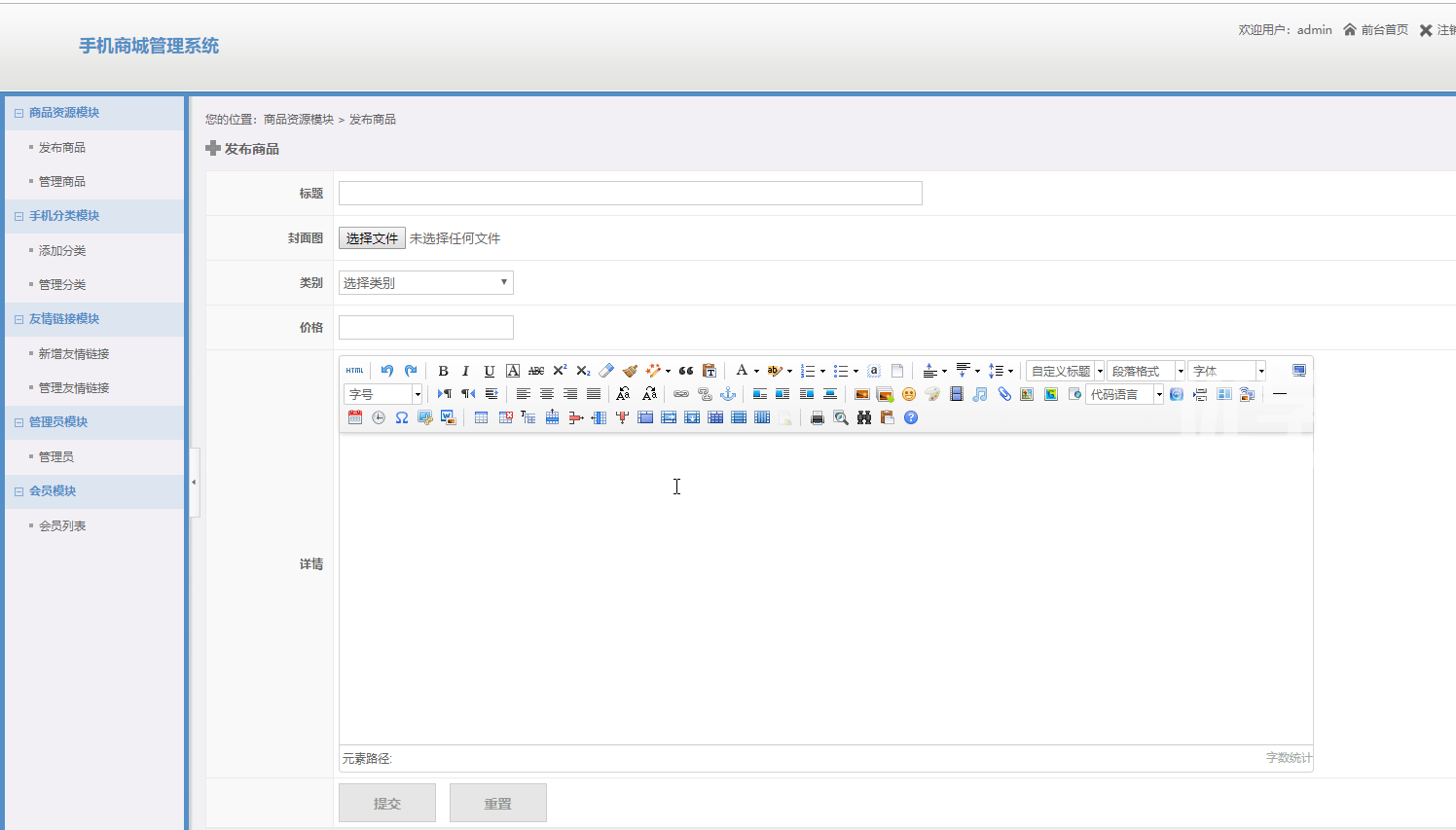Open the 选择类别 category dropdown

click(425, 283)
